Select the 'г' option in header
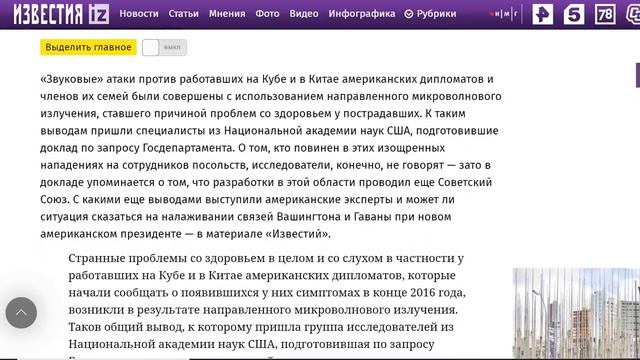The height and width of the screenshot is (360, 640). [516, 14]
